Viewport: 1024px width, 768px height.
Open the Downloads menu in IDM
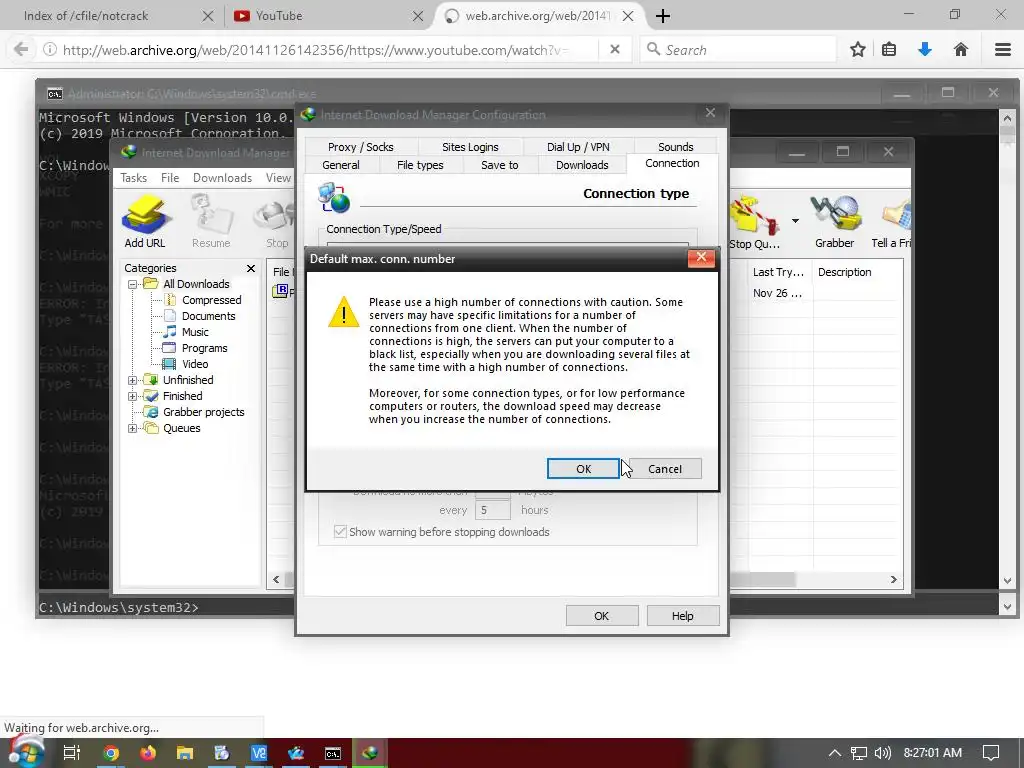(x=222, y=178)
